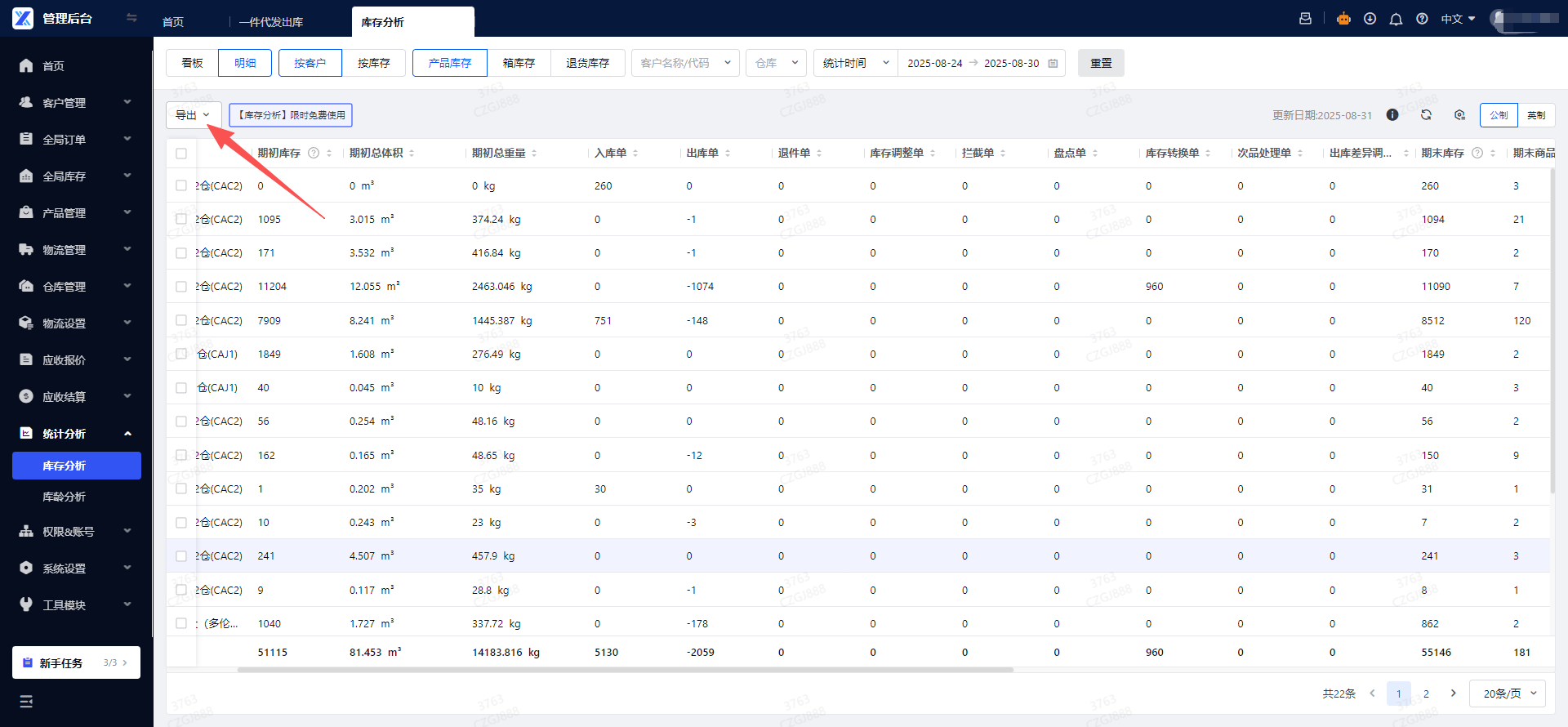Screen dimensions: 1568x727
Task: Click the start date field 2025-08-24
Action: point(934,63)
